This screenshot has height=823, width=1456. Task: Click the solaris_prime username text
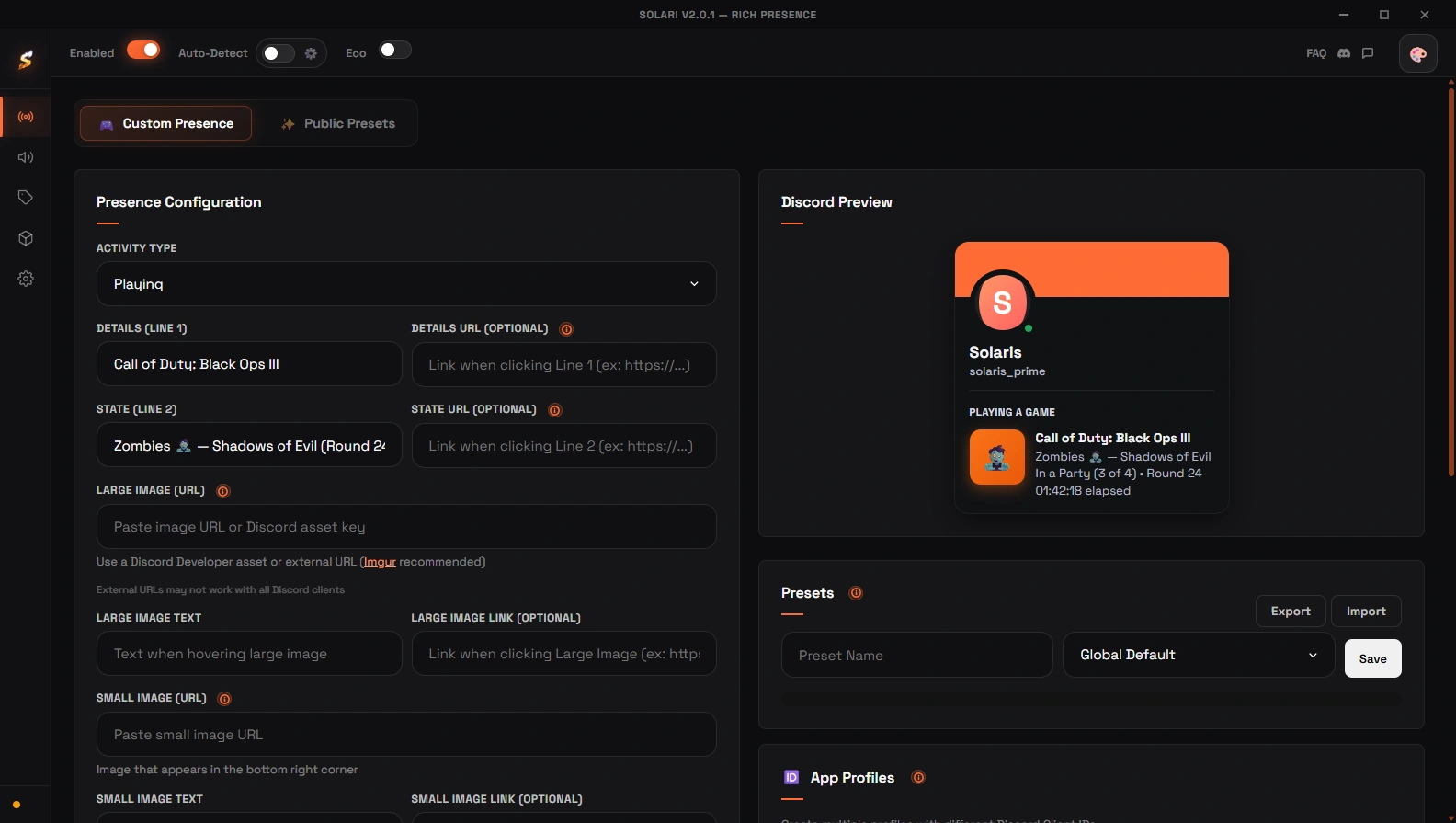point(1007,371)
